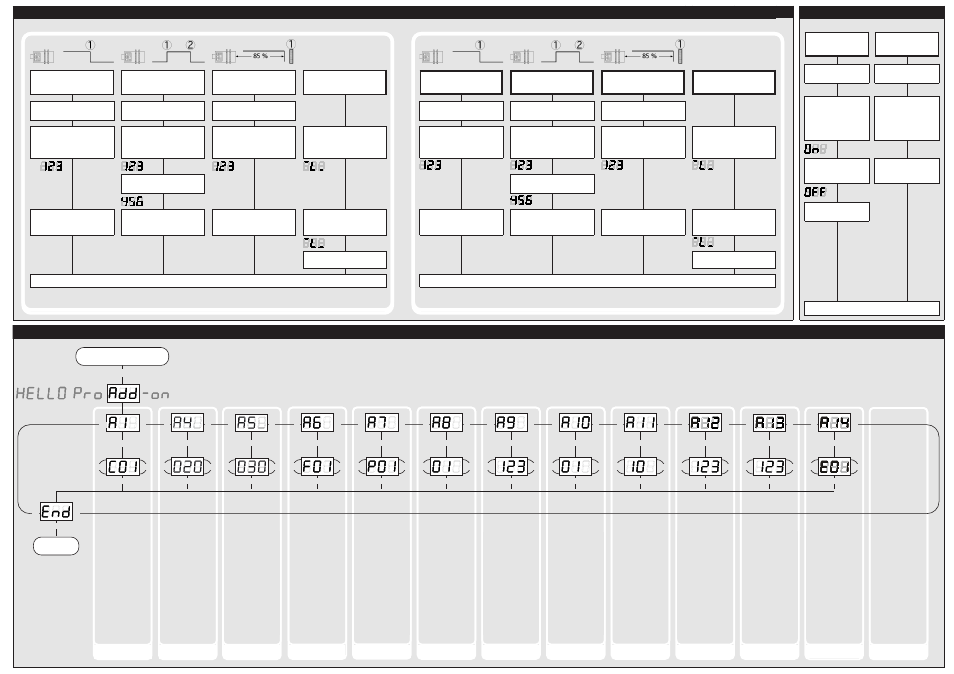Open the C01 value selector under A1
The image size is (954, 674).
coord(123,466)
